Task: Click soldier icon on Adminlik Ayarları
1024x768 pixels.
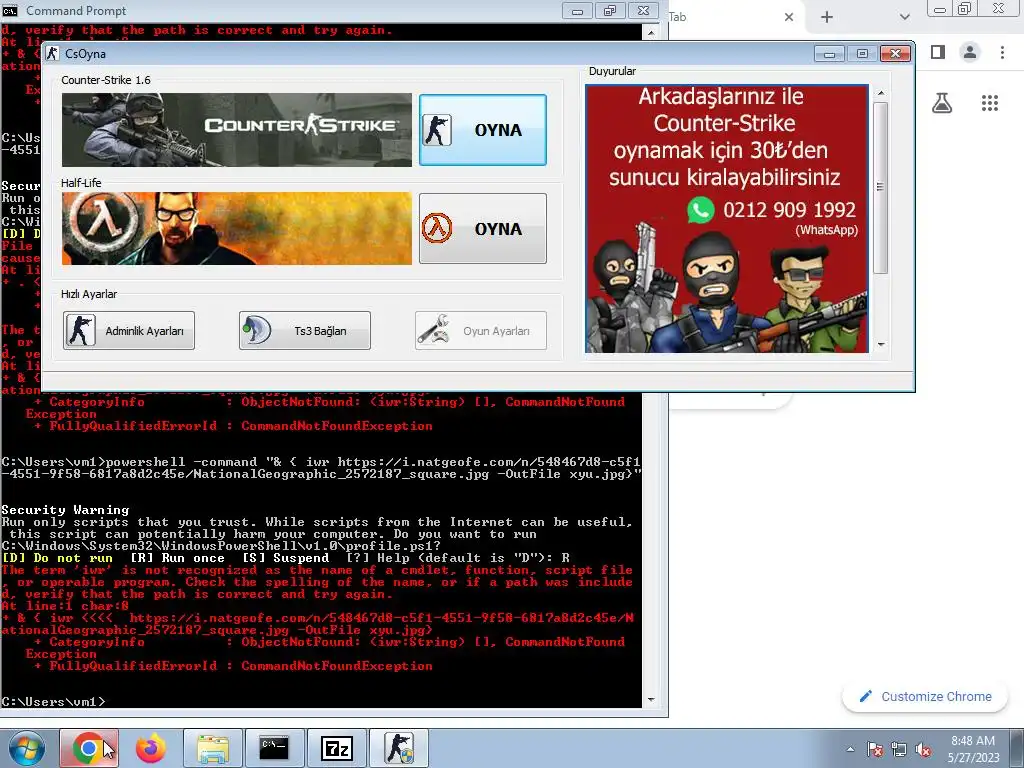Action: point(80,330)
